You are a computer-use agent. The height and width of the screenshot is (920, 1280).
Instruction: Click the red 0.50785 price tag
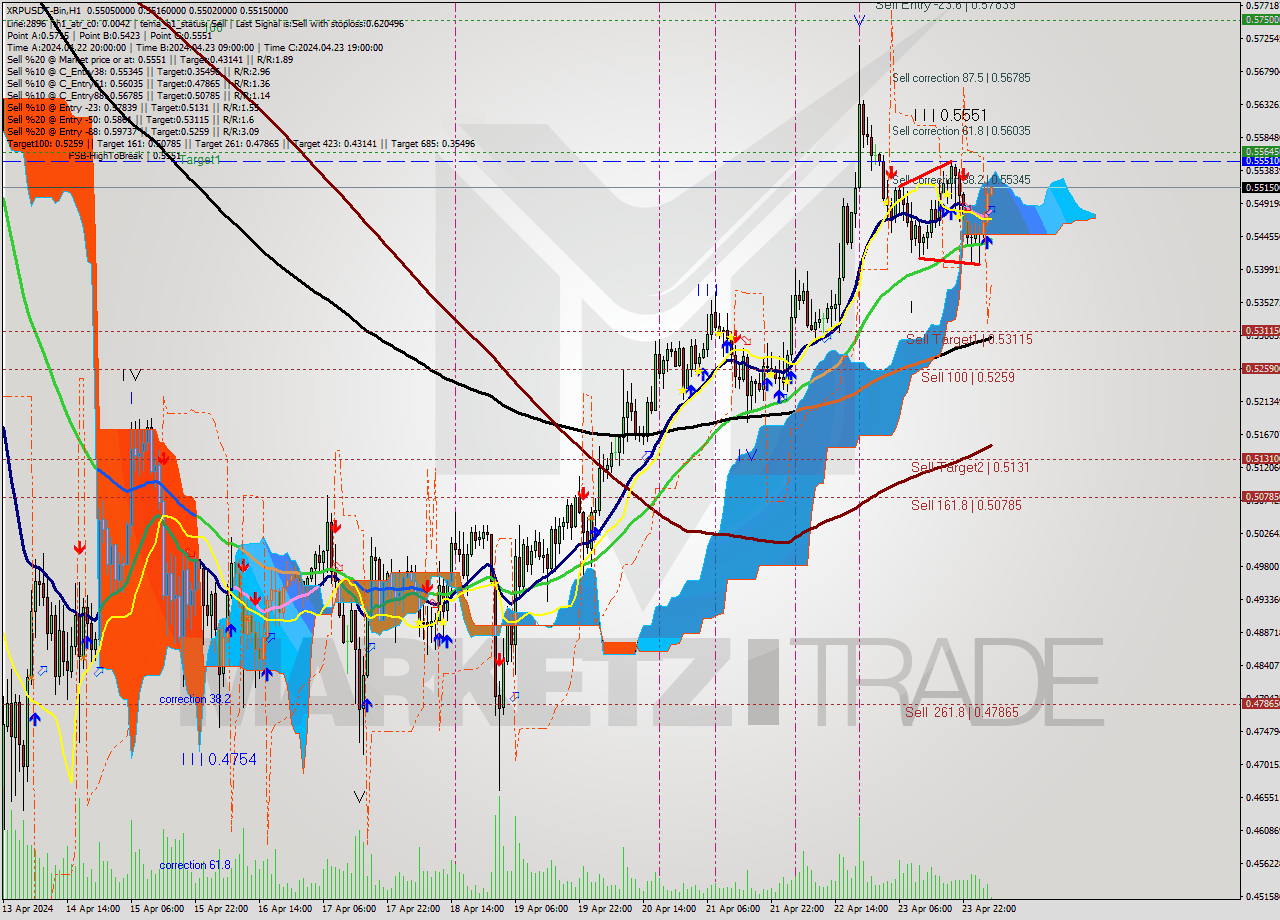pyautogui.click(x=1260, y=496)
